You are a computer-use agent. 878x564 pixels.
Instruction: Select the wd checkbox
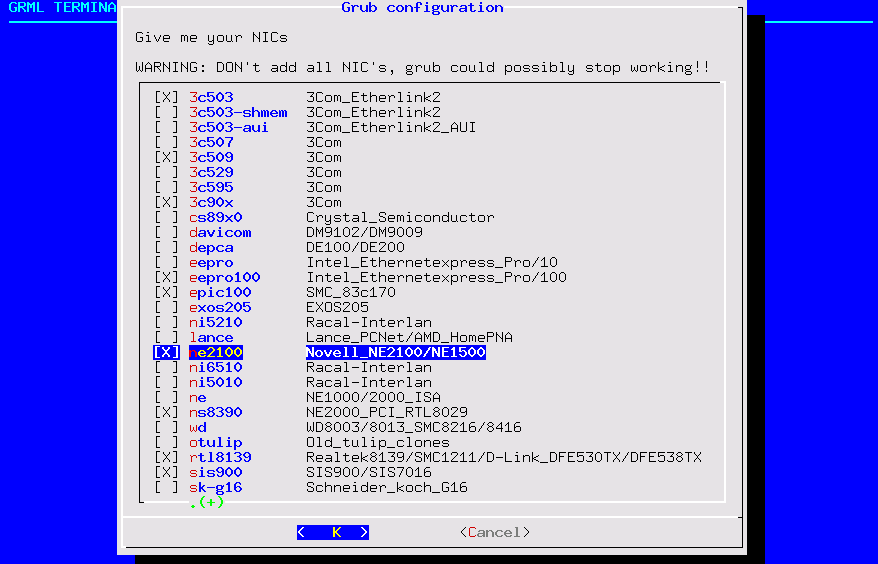coord(166,427)
